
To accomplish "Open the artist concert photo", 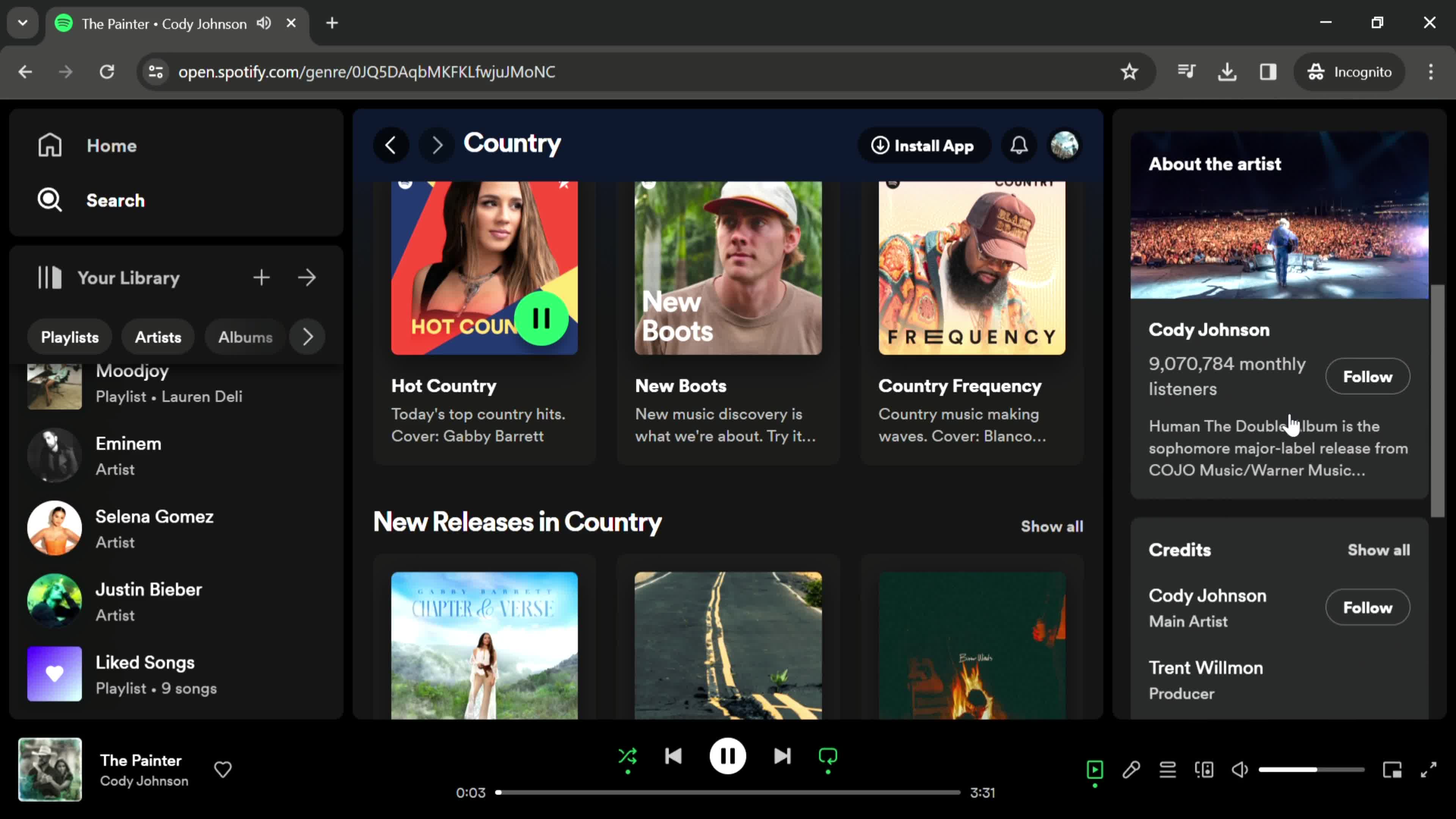I will click(1279, 215).
